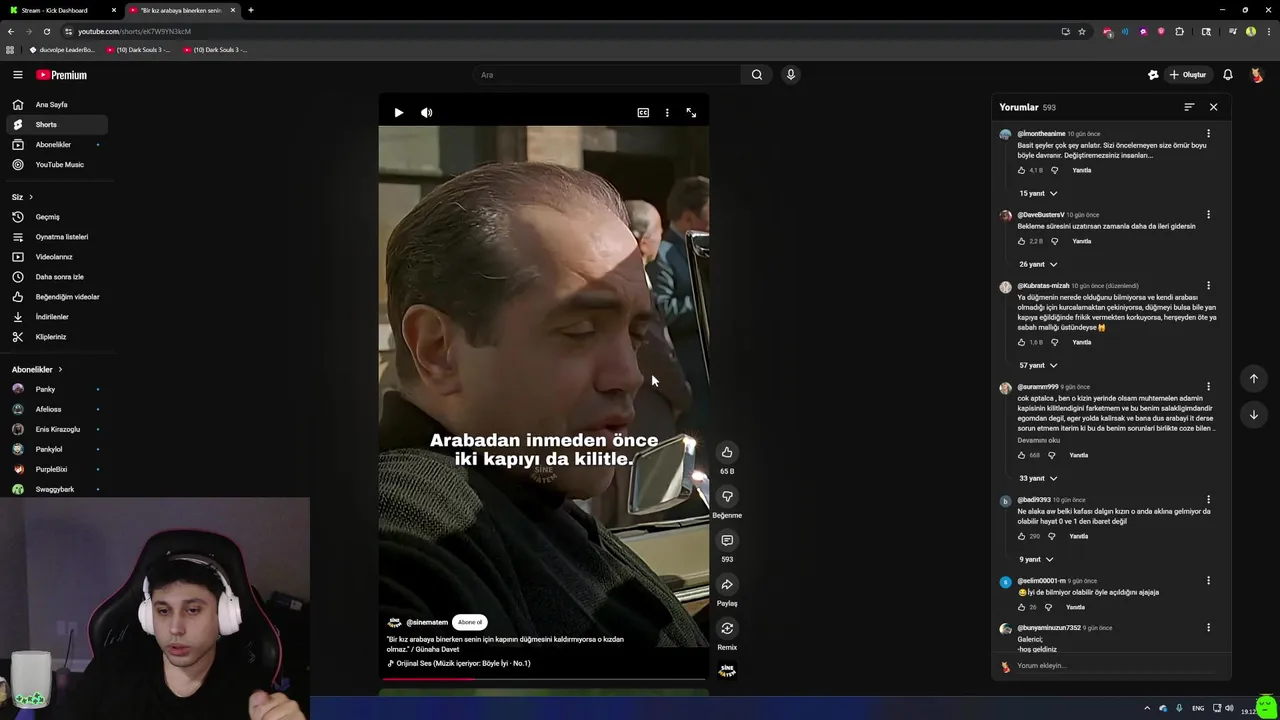Go to previous Short with up arrow
1280x720 pixels.
coord(1254,378)
